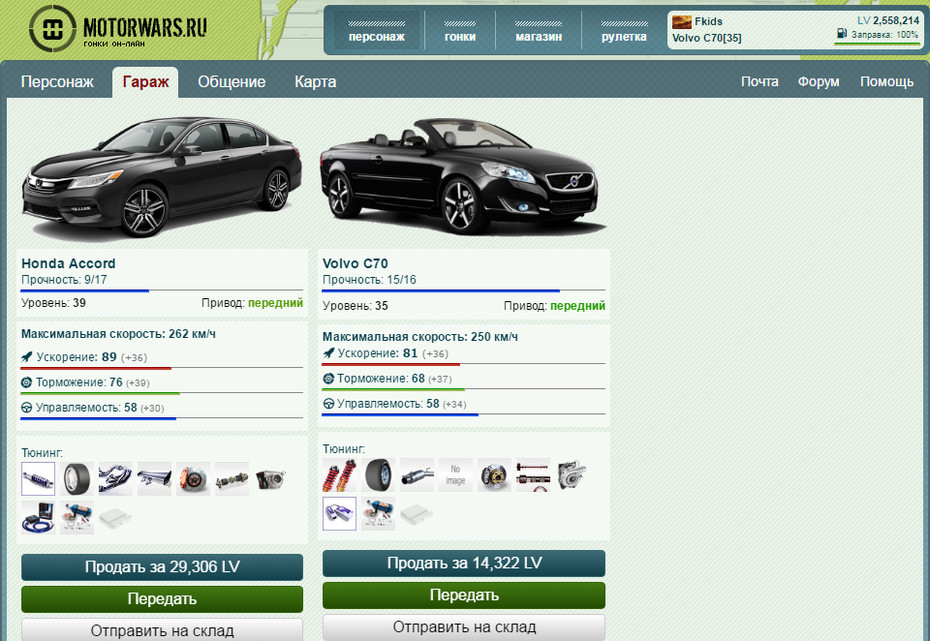930x641 pixels.
Task: Send Honda Accord to warehouse with Отправить на склад
Action: (162, 630)
